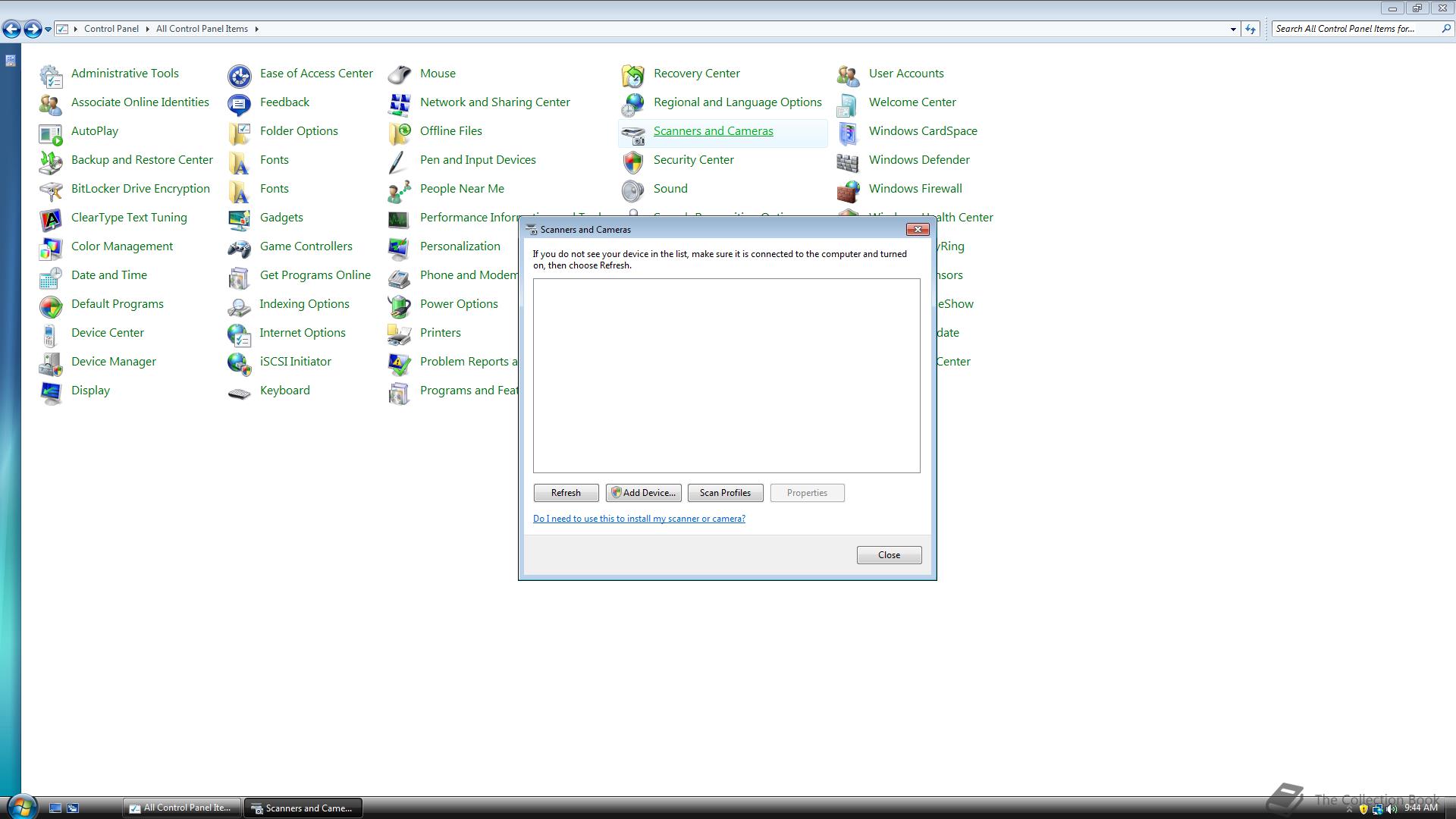Click the address bar refresh button
1456x819 pixels.
[x=1250, y=29]
